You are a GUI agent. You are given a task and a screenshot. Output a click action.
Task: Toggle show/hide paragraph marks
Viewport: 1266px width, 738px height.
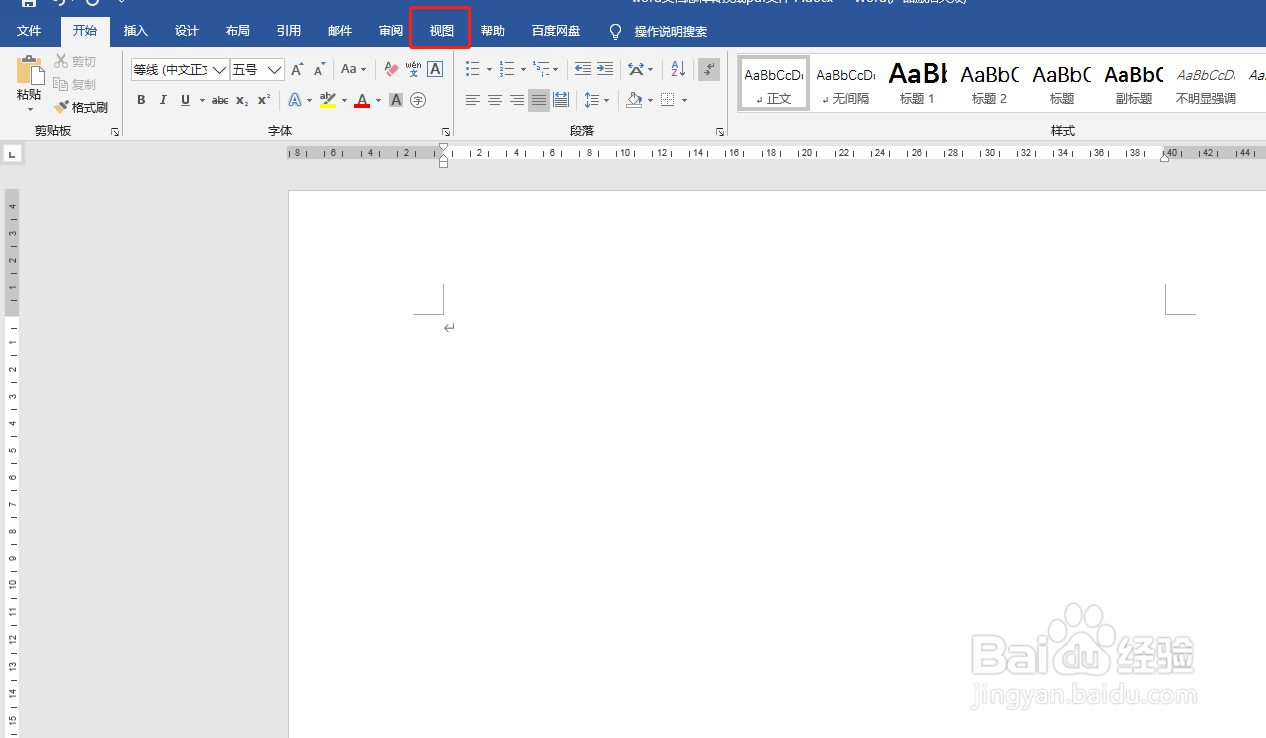tap(709, 69)
